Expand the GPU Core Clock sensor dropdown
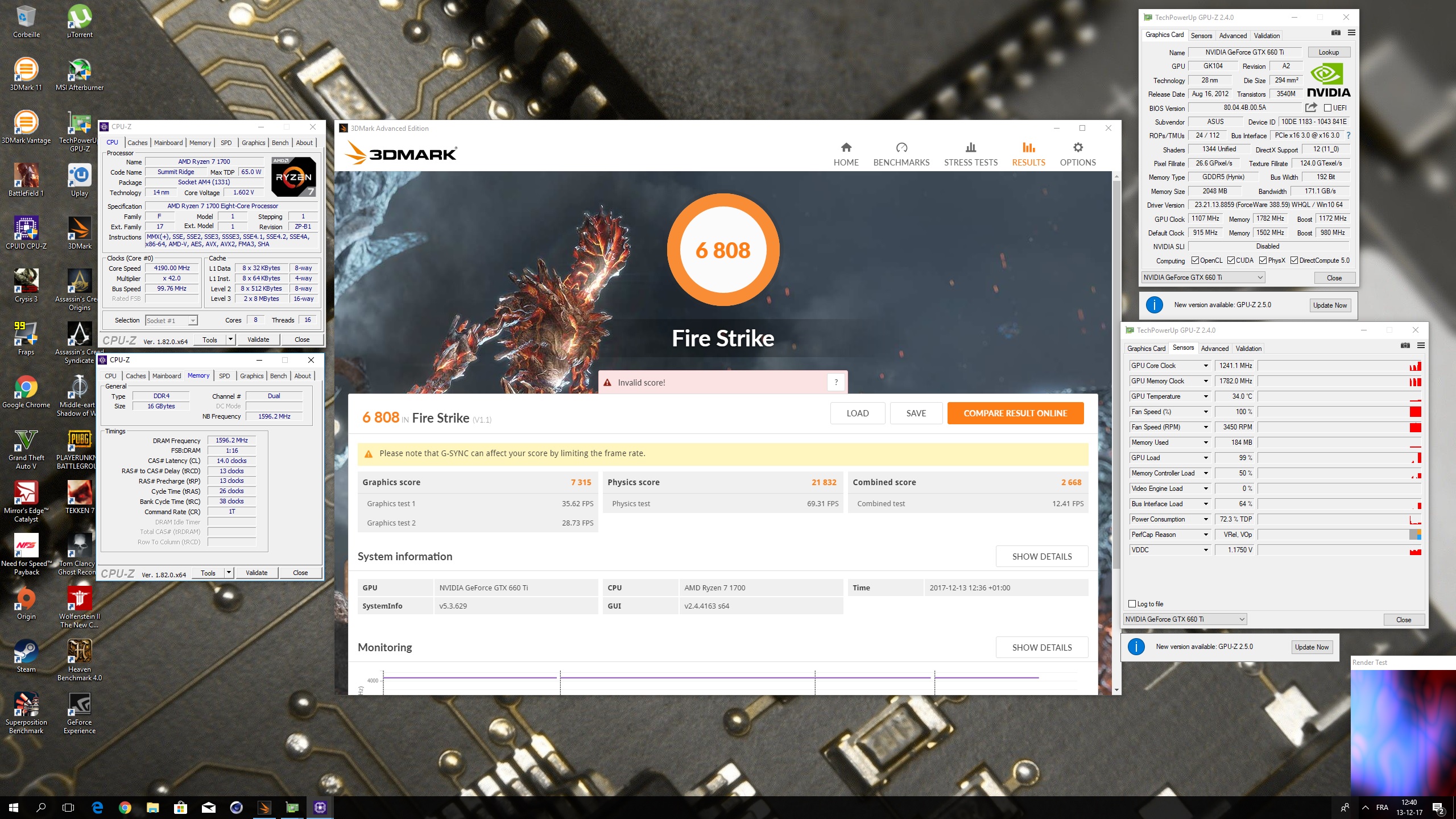The image size is (1456, 819). point(1205,366)
